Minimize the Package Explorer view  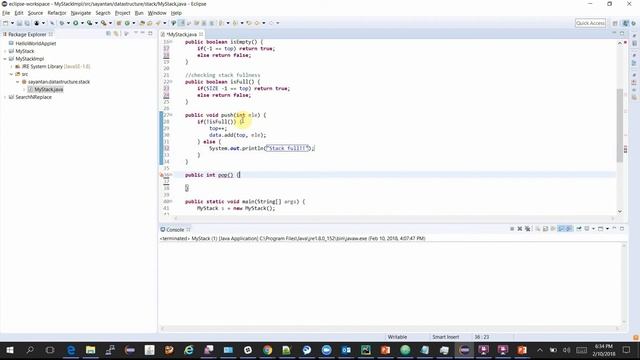[142, 33]
